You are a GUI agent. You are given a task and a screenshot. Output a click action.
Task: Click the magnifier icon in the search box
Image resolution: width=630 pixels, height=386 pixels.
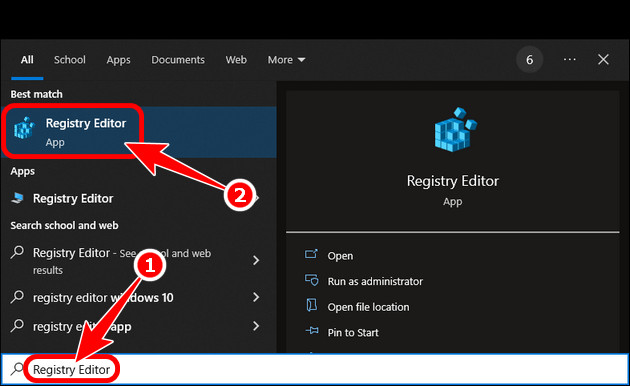[17, 369]
